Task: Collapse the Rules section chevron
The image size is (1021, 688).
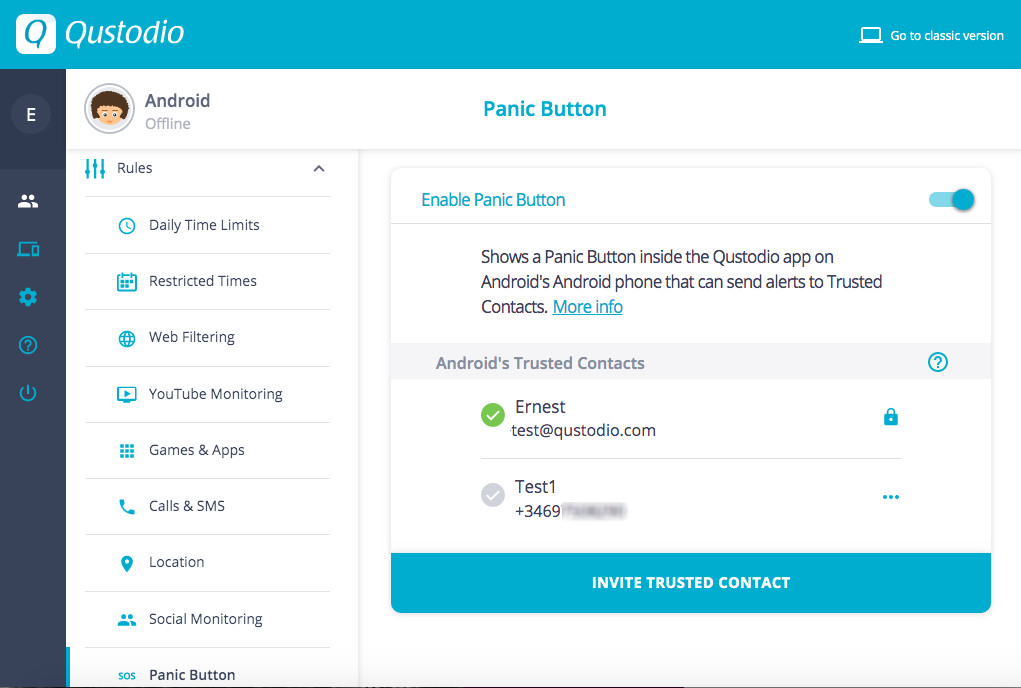Action: (x=319, y=169)
